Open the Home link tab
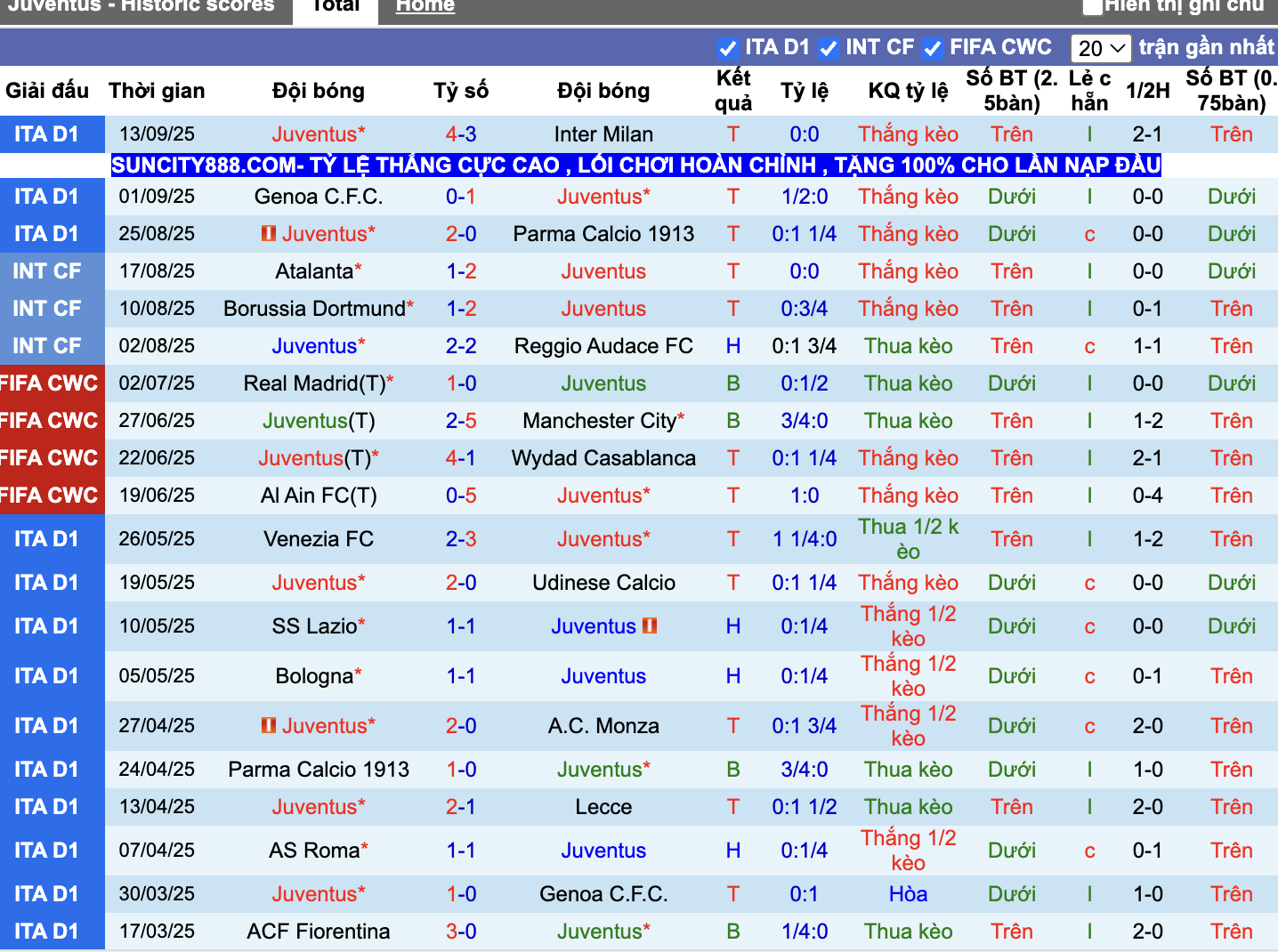The image size is (1278, 952). point(425,6)
